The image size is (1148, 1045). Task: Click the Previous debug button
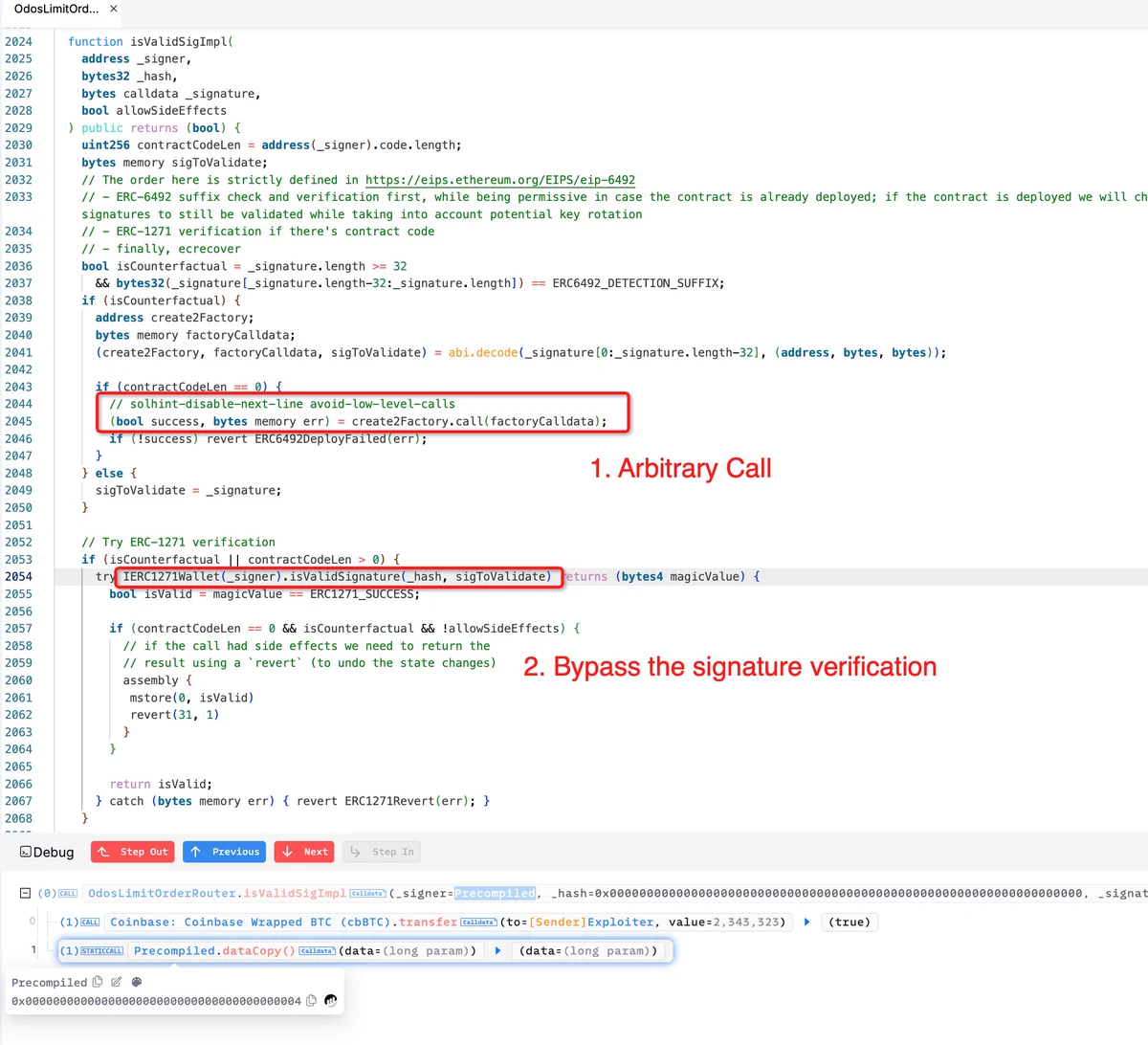point(225,852)
